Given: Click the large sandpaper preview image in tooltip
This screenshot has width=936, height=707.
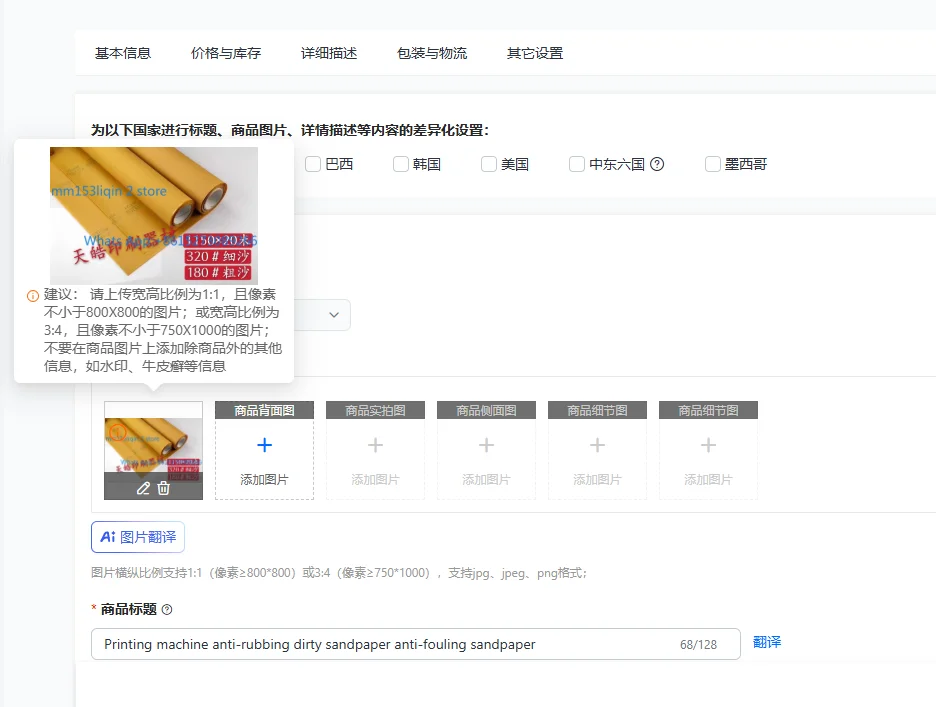Looking at the screenshot, I should [x=154, y=216].
